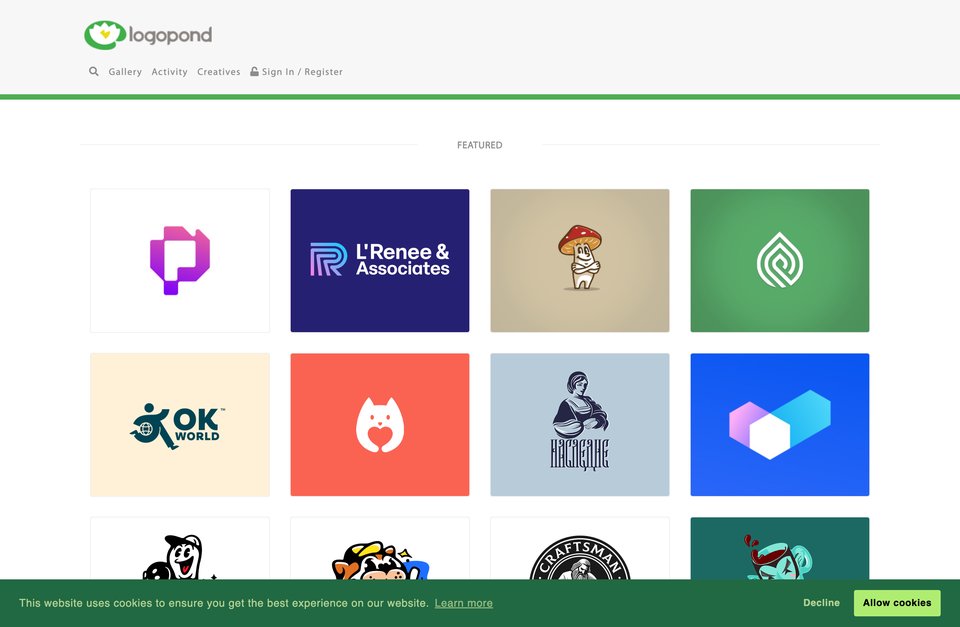
Task: View the Craftsman badge logo
Action: pos(580,549)
